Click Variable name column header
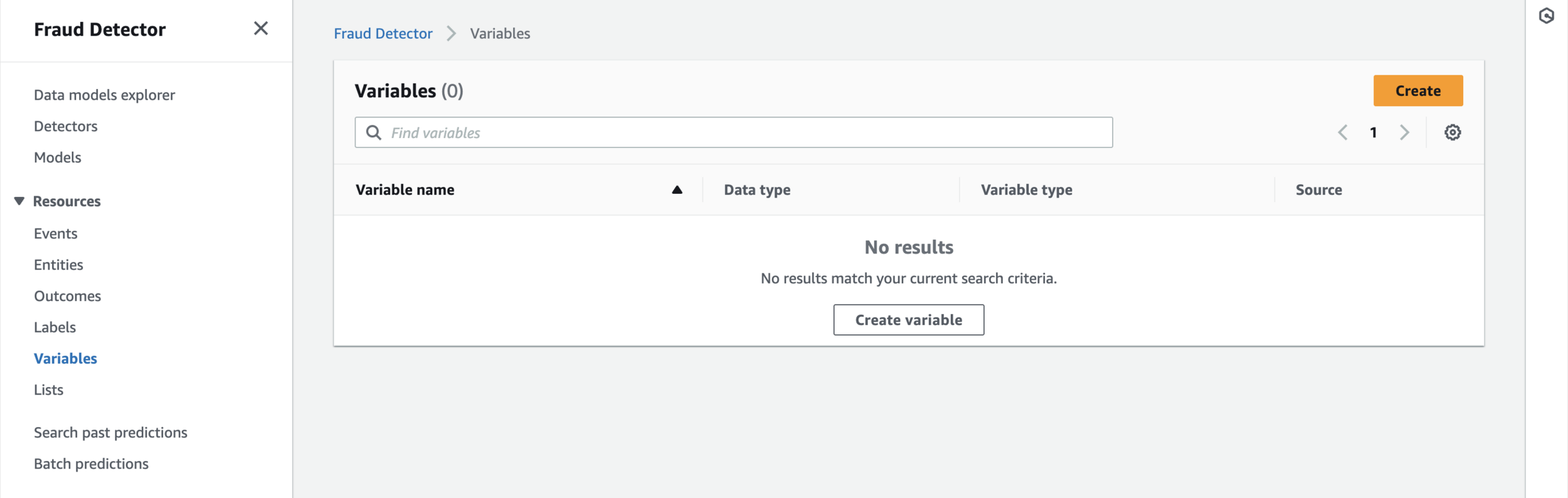 click(405, 190)
